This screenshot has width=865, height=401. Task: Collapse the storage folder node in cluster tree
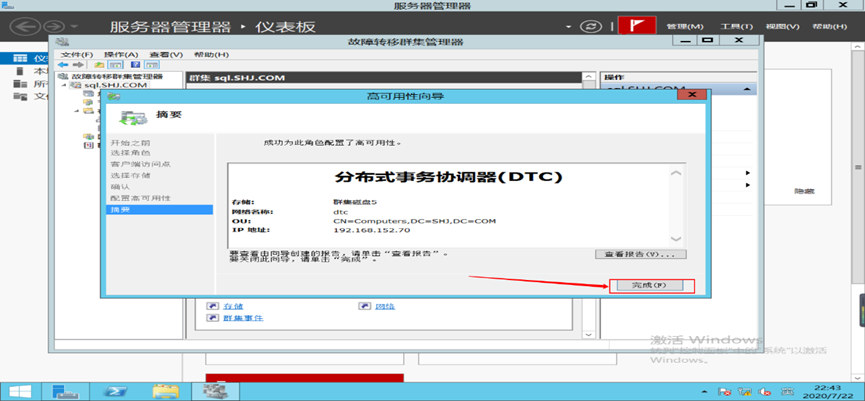tap(78, 111)
